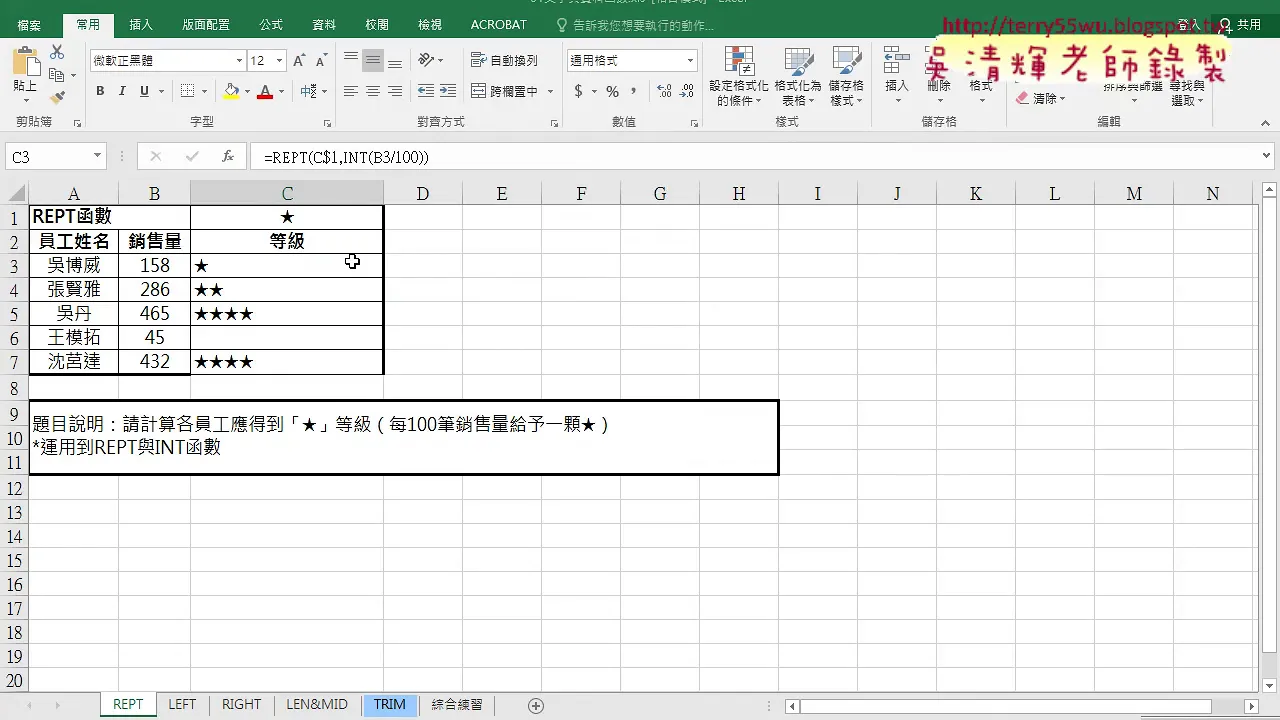Click the 共用 Share button
The height and width of the screenshot is (720, 1280).
(x=1241, y=25)
